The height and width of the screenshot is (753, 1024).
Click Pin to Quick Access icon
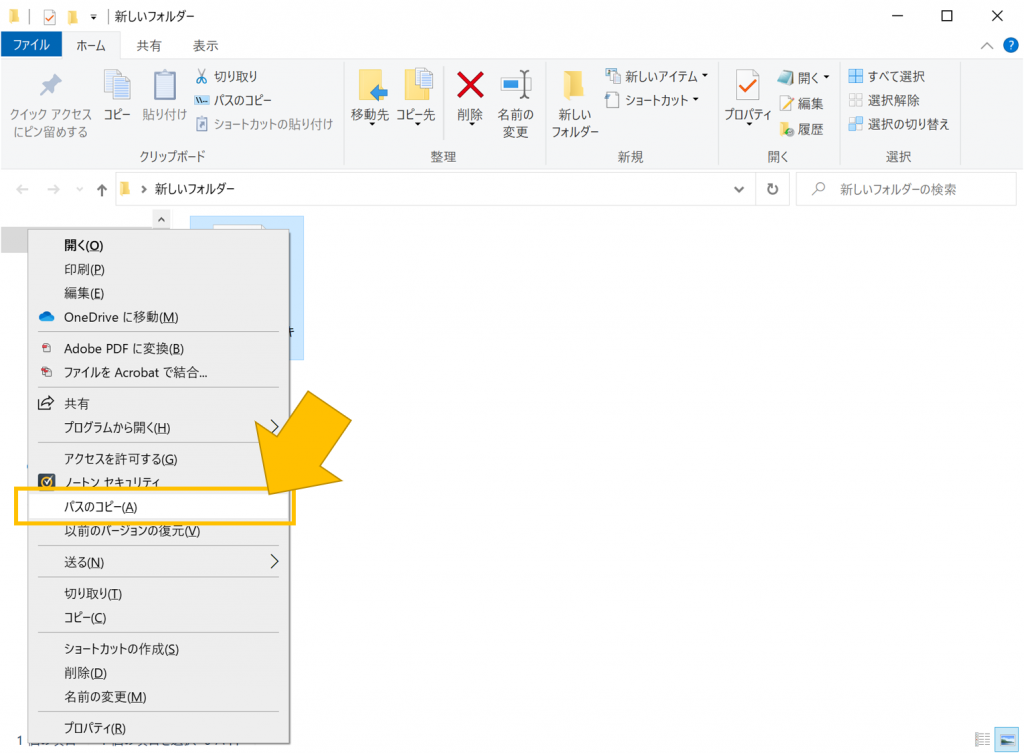(50, 87)
